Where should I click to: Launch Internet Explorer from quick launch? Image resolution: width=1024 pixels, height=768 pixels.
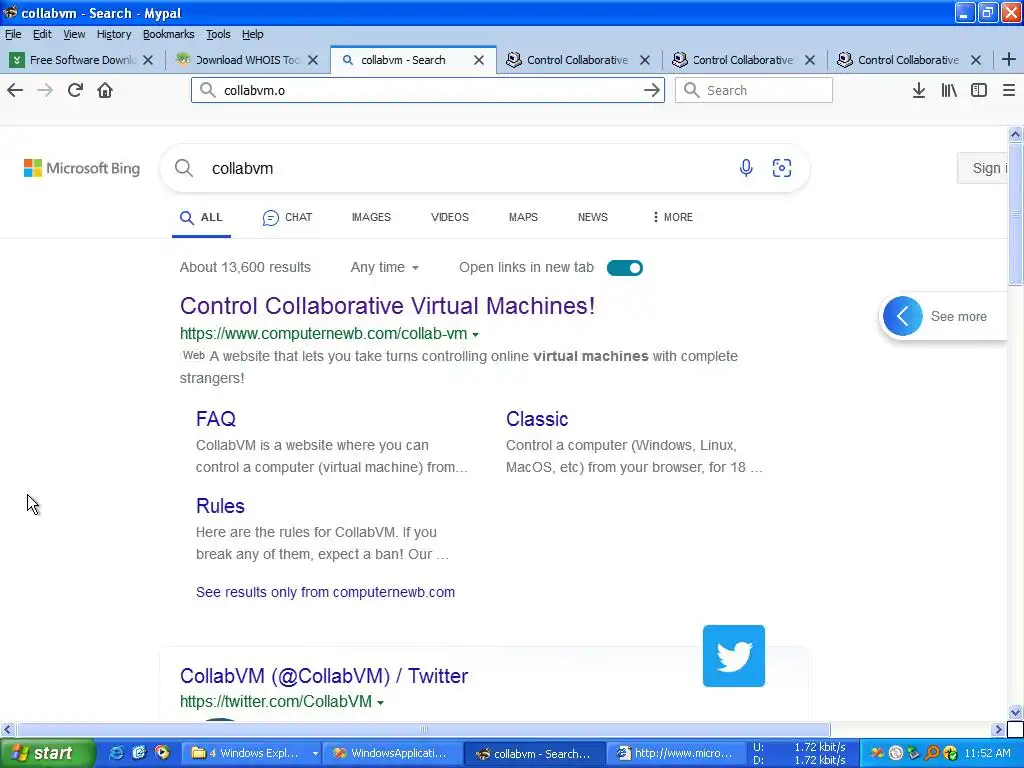click(116, 753)
